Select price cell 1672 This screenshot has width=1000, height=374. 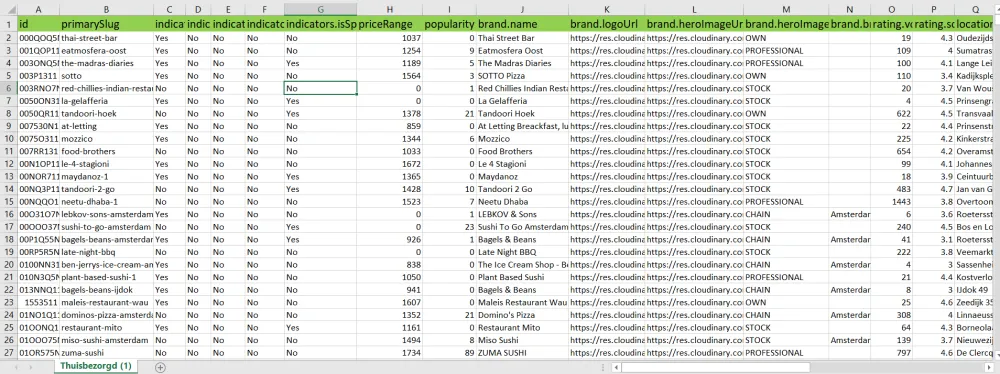[x=390, y=164]
